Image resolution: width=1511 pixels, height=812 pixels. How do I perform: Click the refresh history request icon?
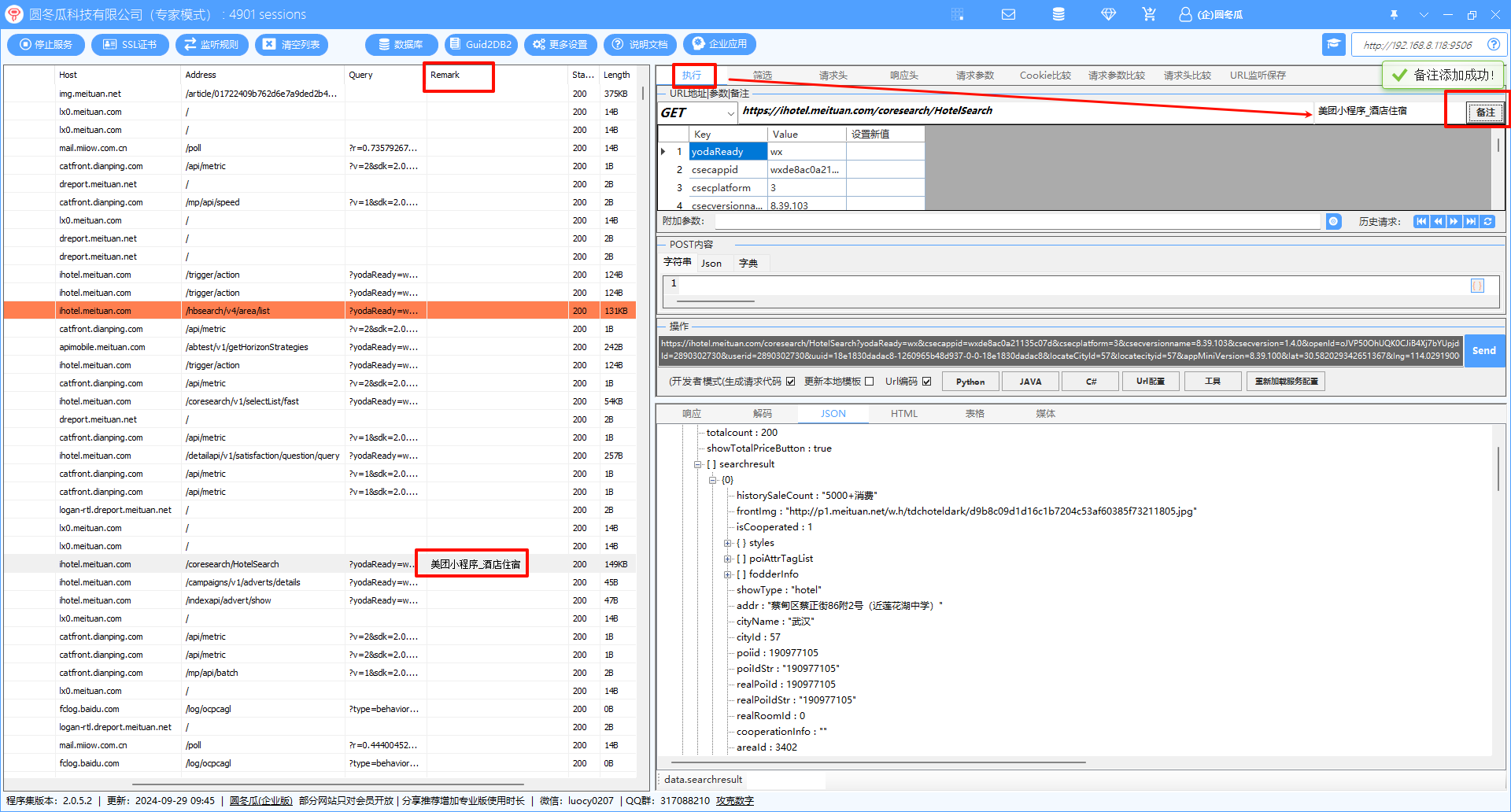[x=1487, y=222]
